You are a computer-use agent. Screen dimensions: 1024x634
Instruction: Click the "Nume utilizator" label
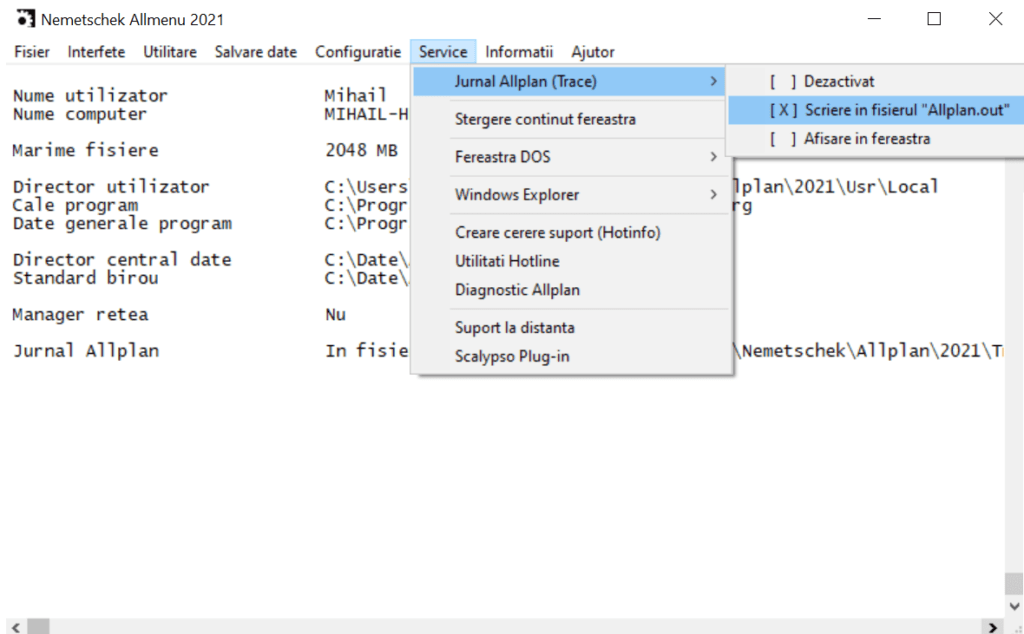(x=90, y=96)
